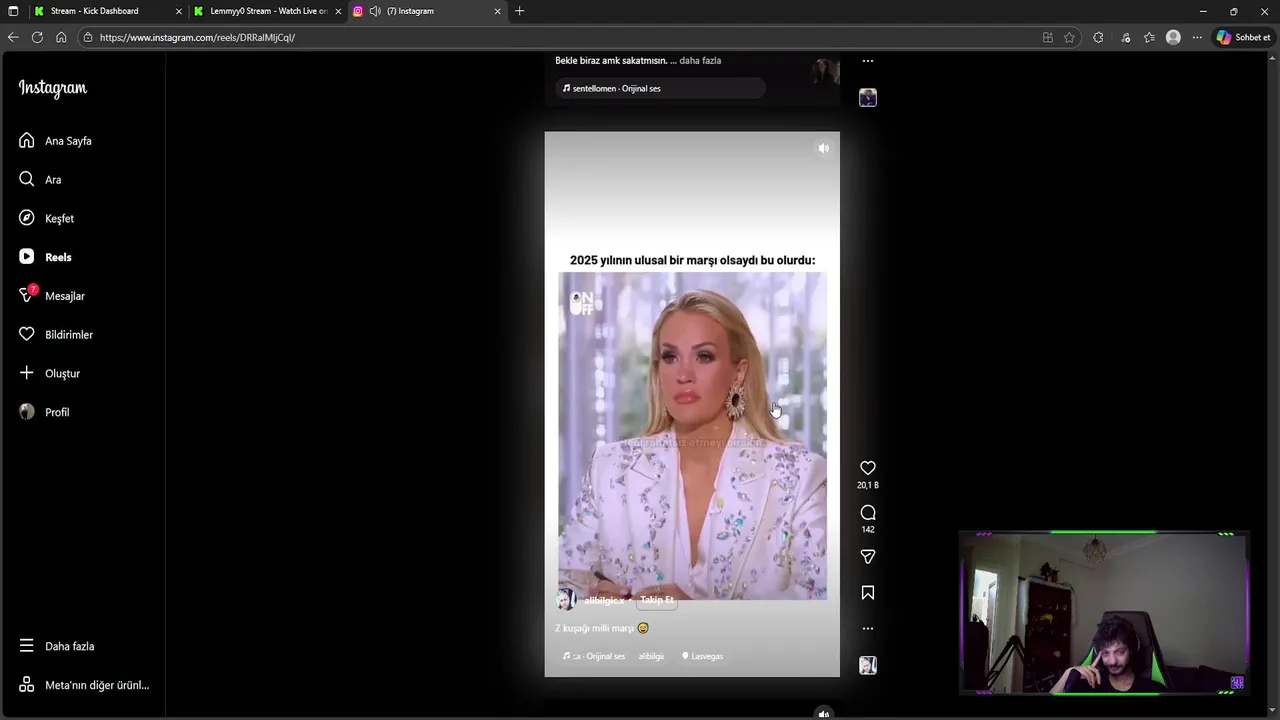This screenshot has width=1280, height=720.
Task: Click the reel video to pause
Action: tap(692, 404)
